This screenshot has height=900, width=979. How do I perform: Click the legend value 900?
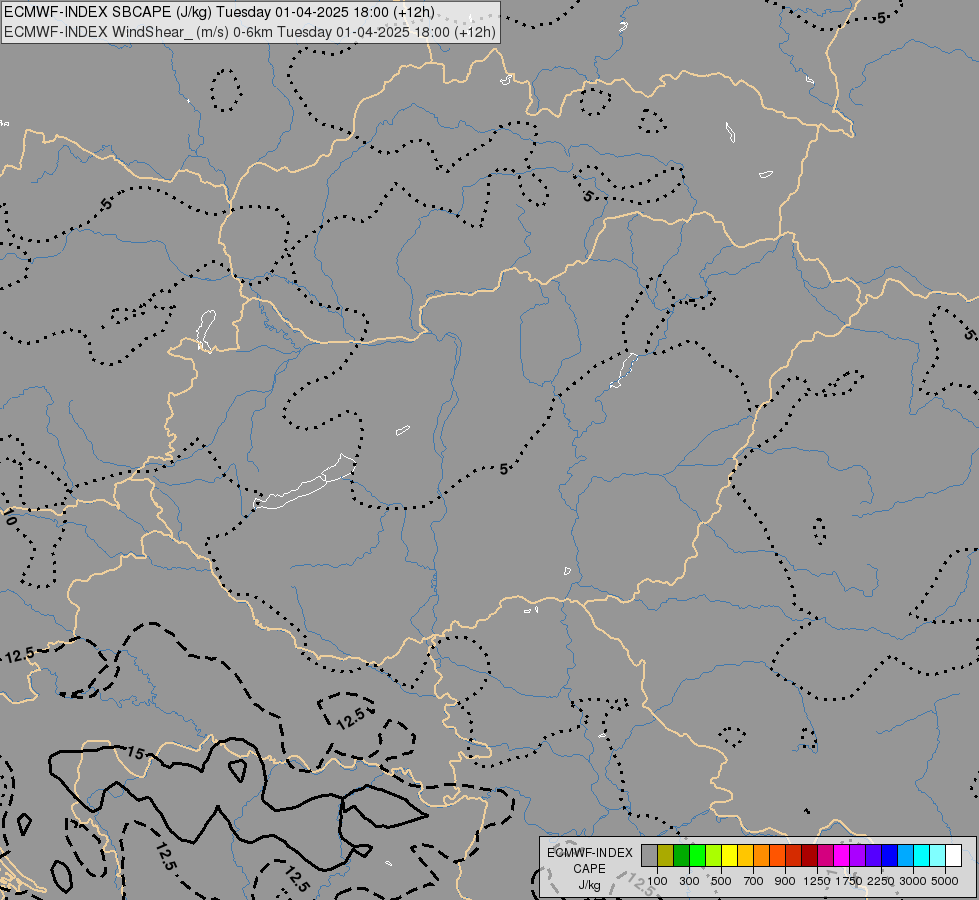pos(785,881)
